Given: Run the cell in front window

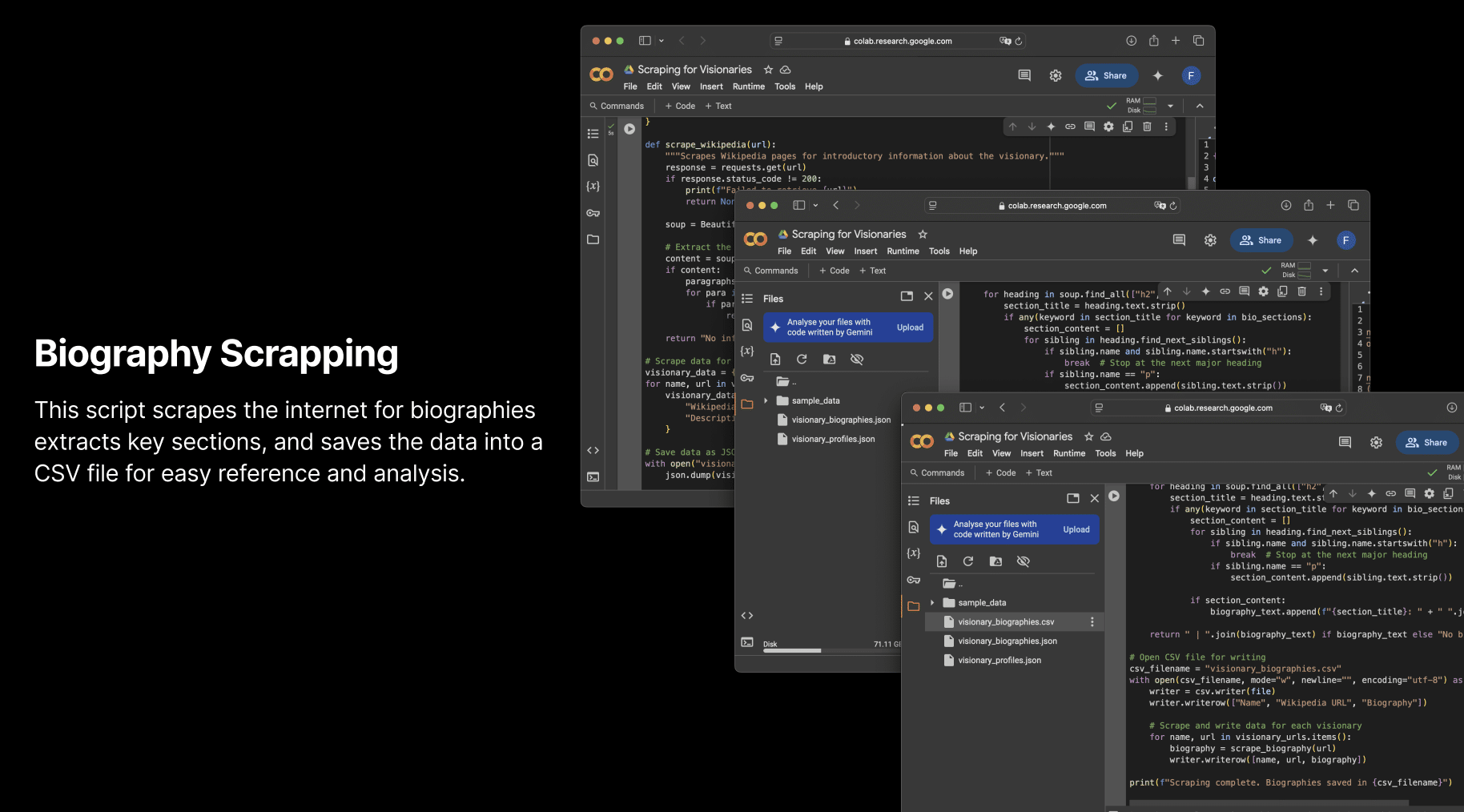Looking at the screenshot, I should point(1114,496).
